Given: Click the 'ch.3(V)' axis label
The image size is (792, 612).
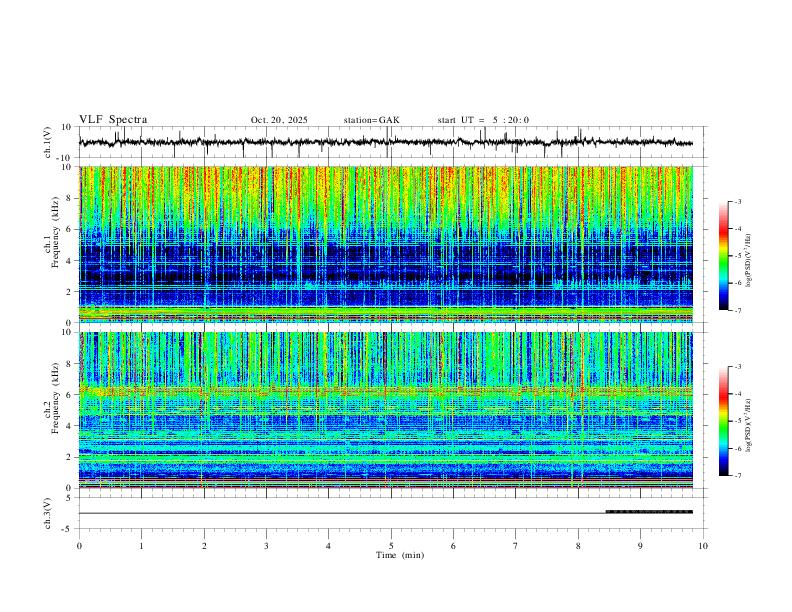Looking at the screenshot, I should tap(48, 513).
